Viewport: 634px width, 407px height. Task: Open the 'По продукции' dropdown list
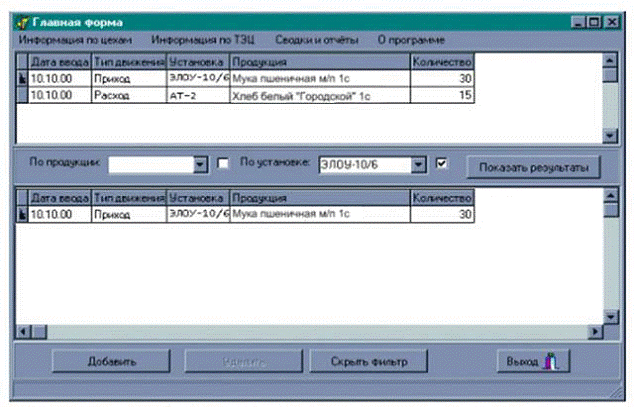tap(200, 164)
